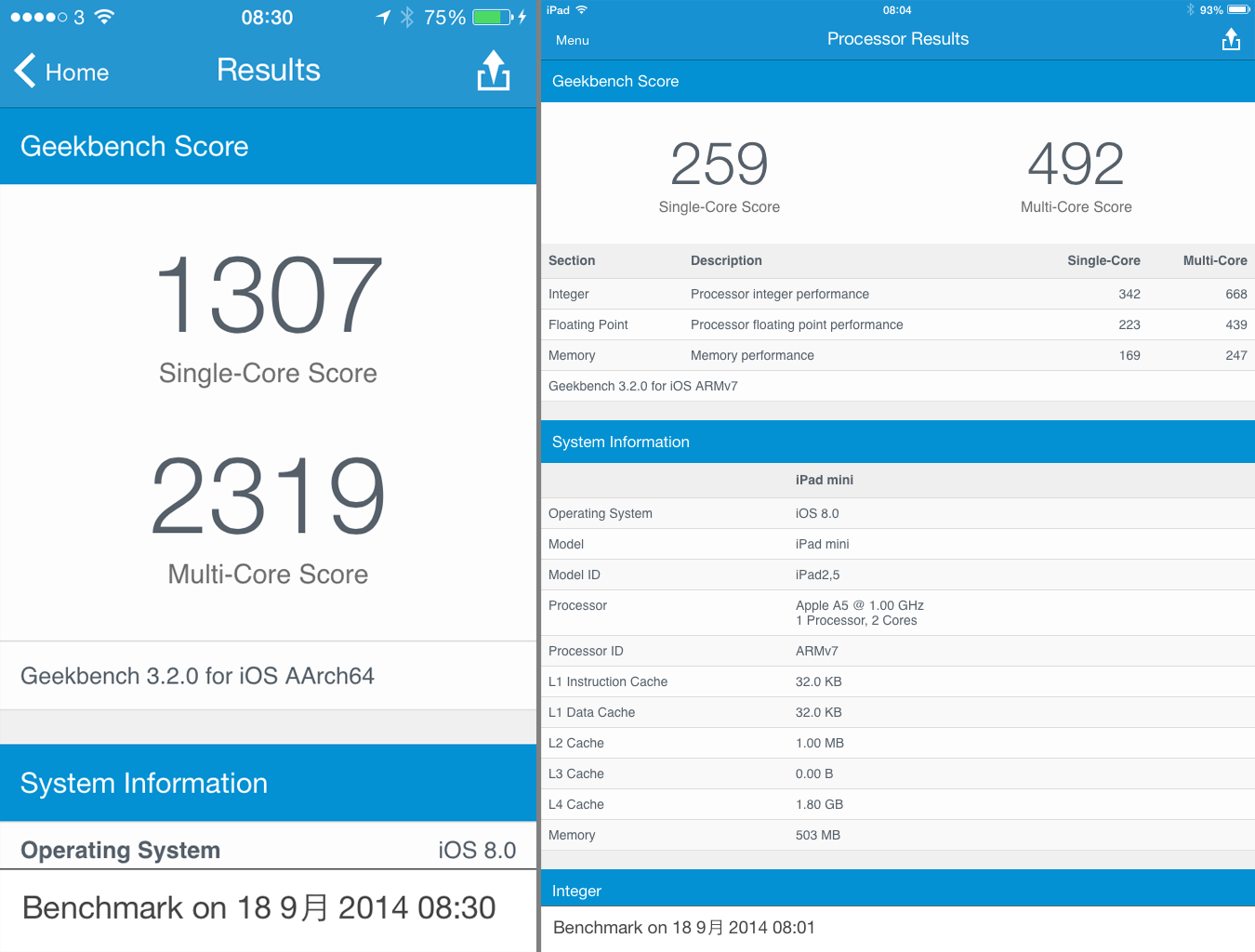Tap the iPhone Bluetooth status icon
The height and width of the screenshot is (952, 1255).
(x=406, y=18)
